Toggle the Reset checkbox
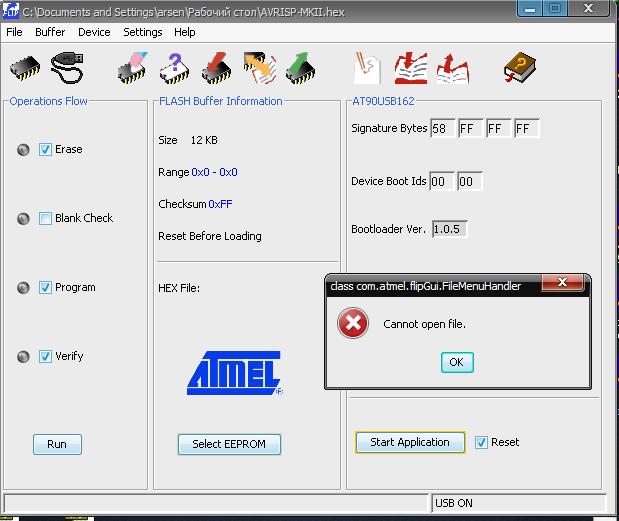Screen dimensions: 619x521 481,442
